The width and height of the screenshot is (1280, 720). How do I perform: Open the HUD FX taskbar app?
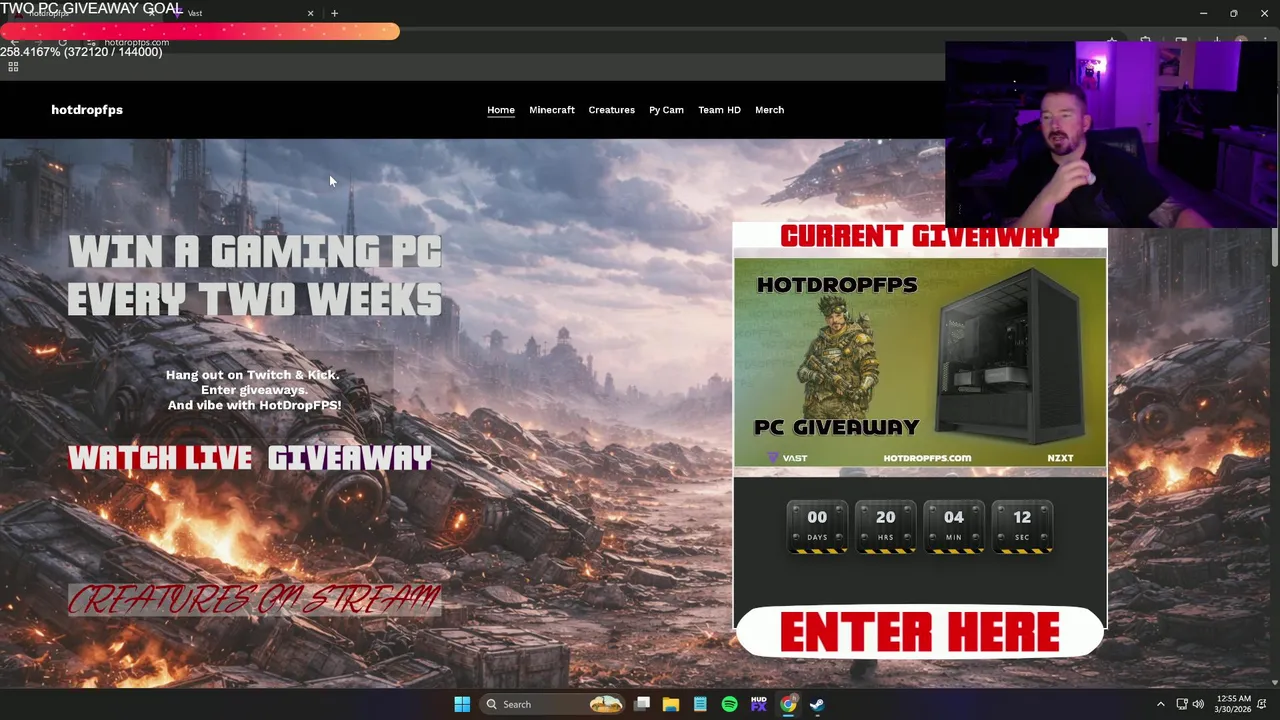pos(758,704)
